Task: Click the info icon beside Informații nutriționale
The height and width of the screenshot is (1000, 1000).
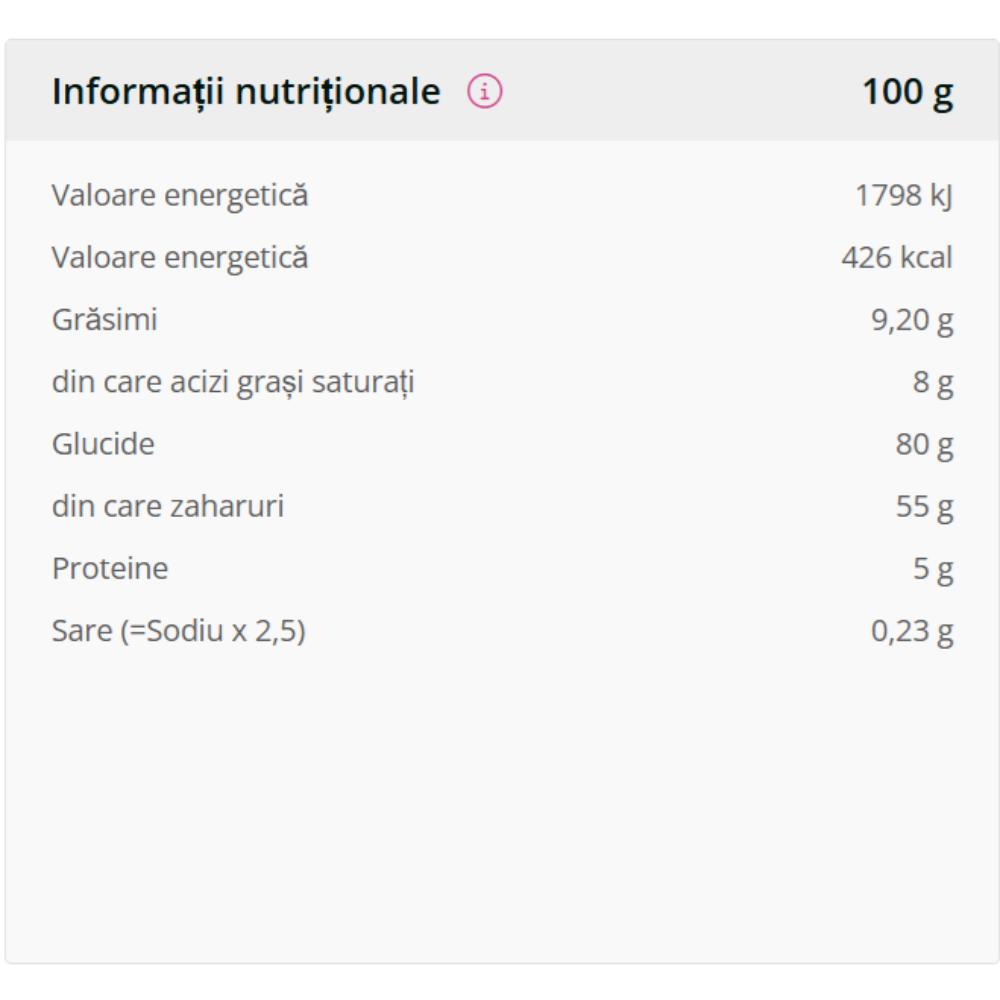Action: click(x=486, y=93)
